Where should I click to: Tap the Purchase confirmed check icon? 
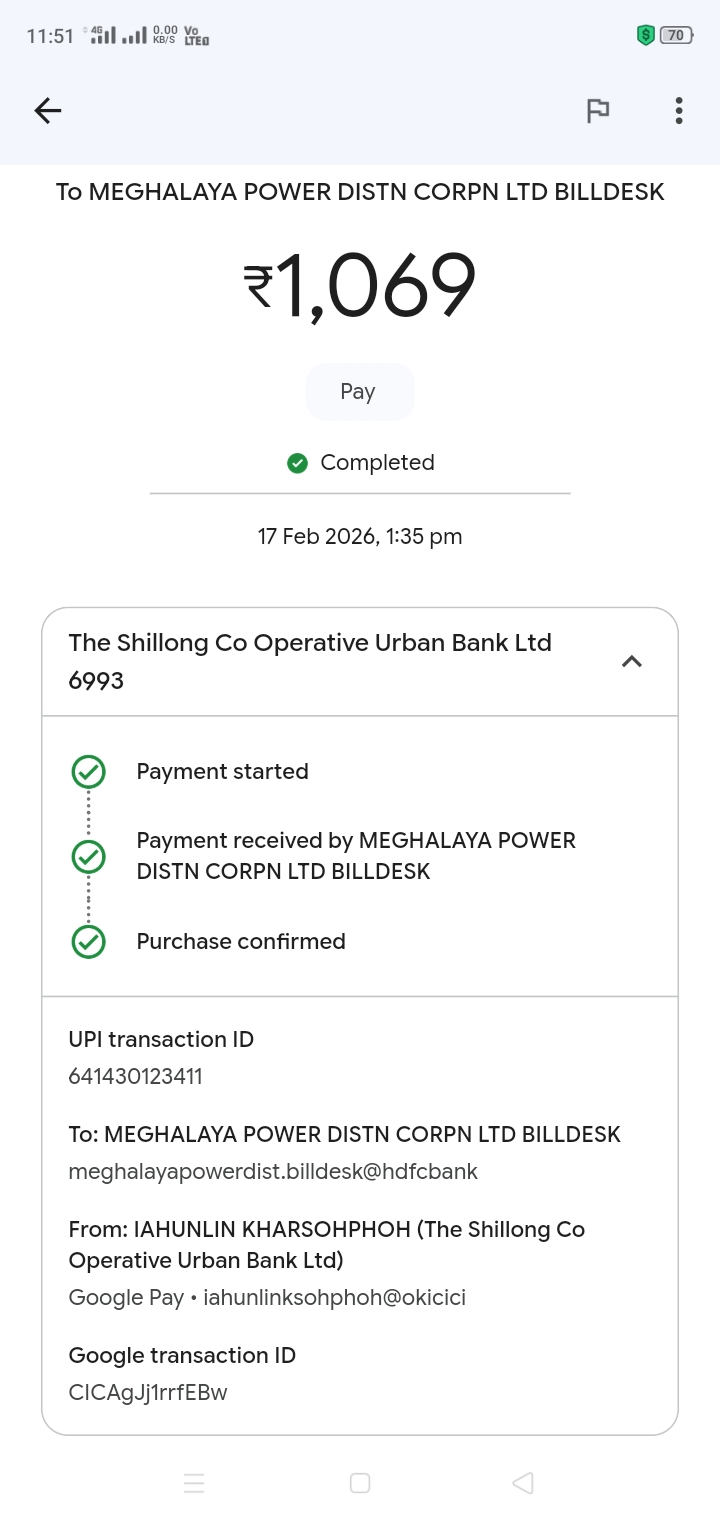(89, 942)
